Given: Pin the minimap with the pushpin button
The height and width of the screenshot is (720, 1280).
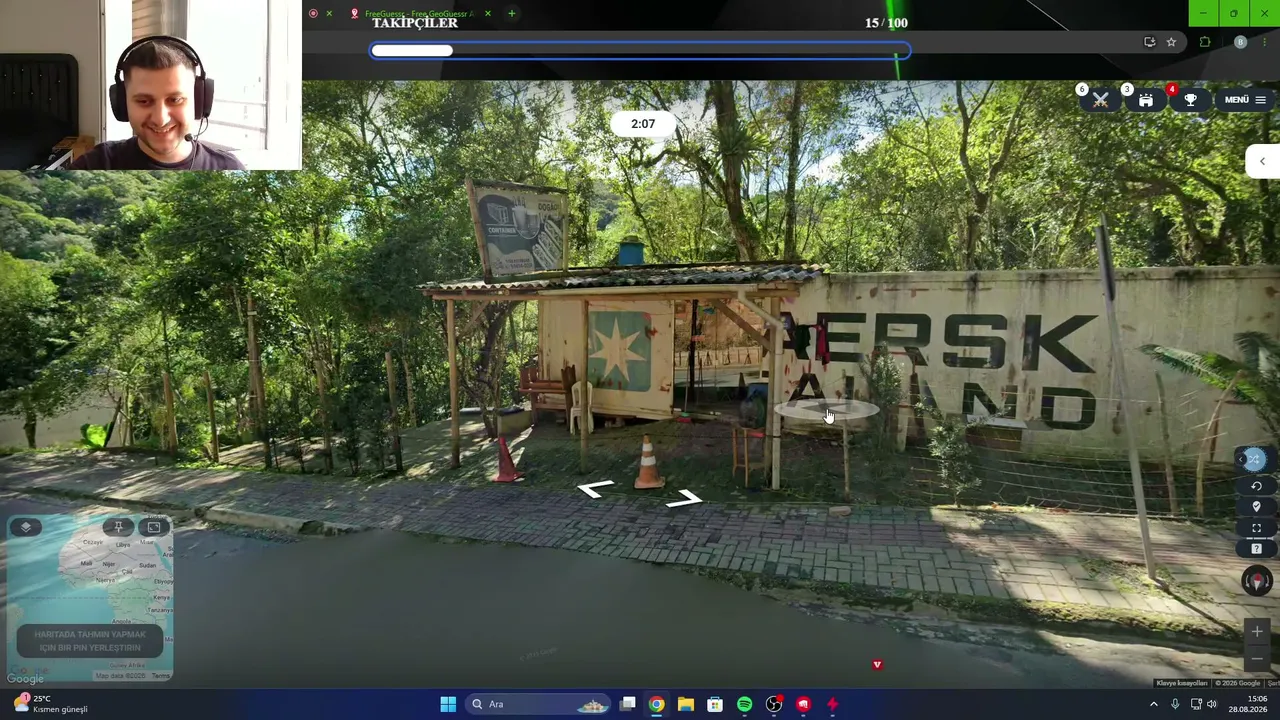Looking at the screenshot, I should (x=118, y=527).
